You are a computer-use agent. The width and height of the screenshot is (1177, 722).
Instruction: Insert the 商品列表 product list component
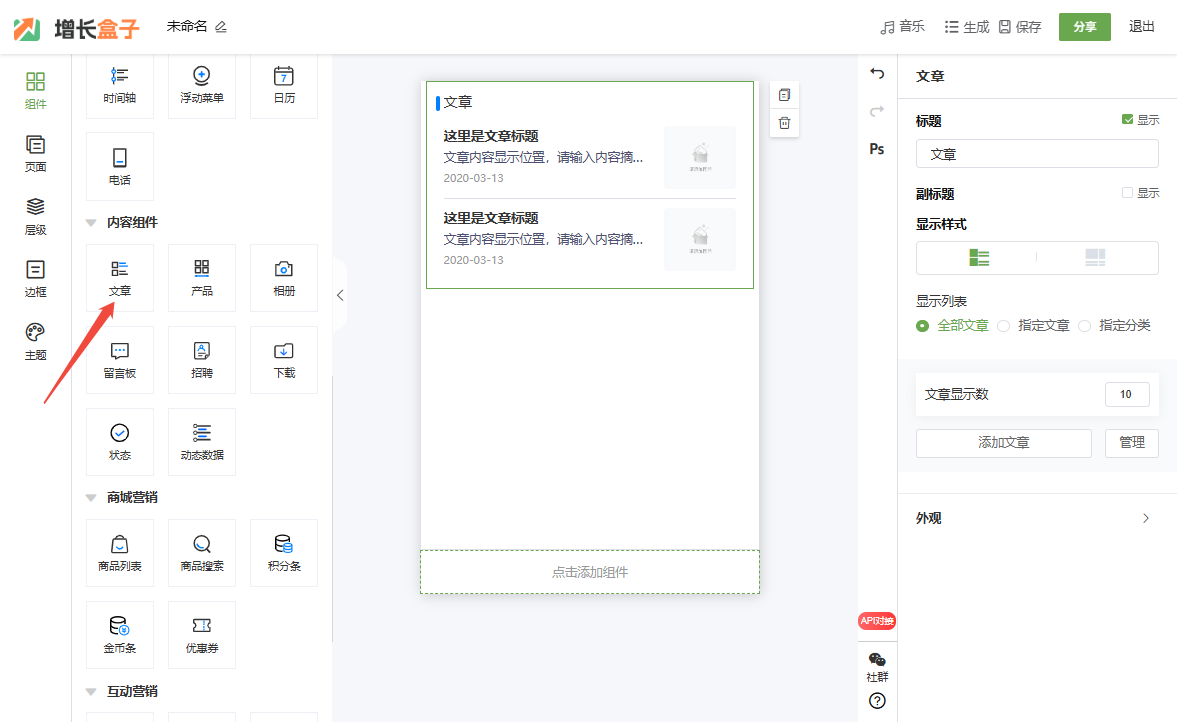click(x=120, y=552)
